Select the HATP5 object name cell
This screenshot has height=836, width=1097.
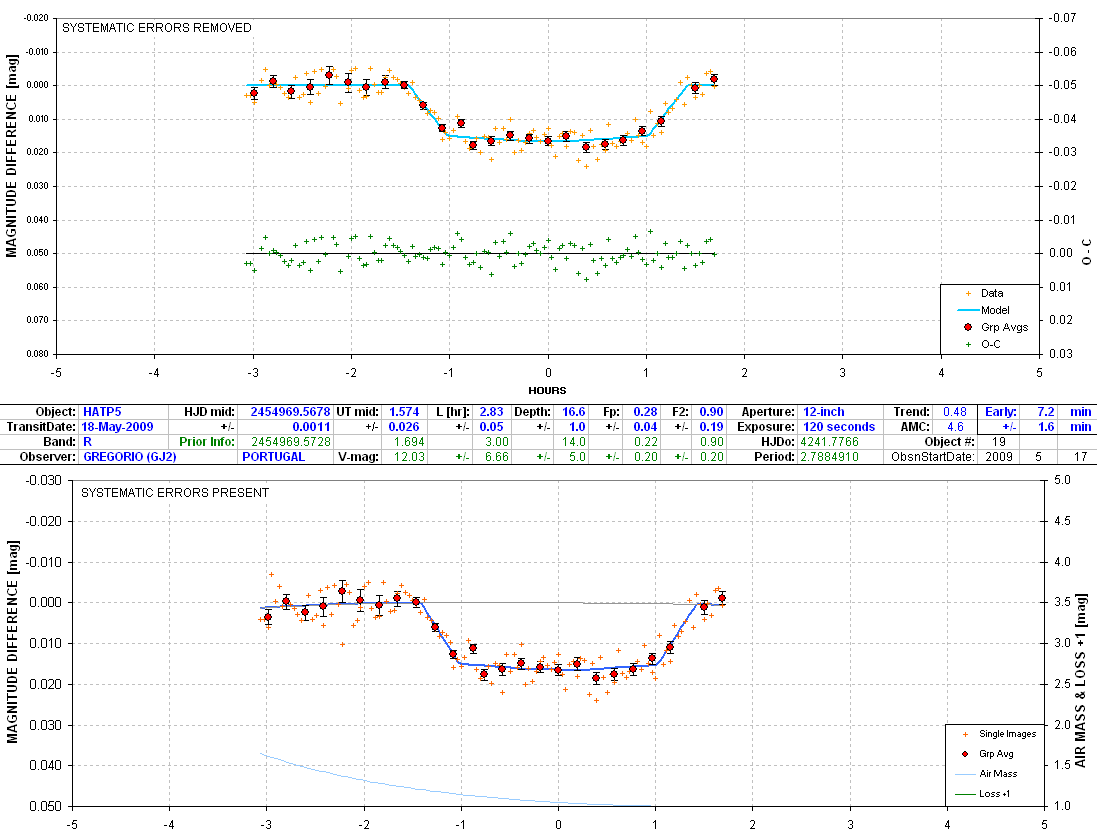click(102, 412)
